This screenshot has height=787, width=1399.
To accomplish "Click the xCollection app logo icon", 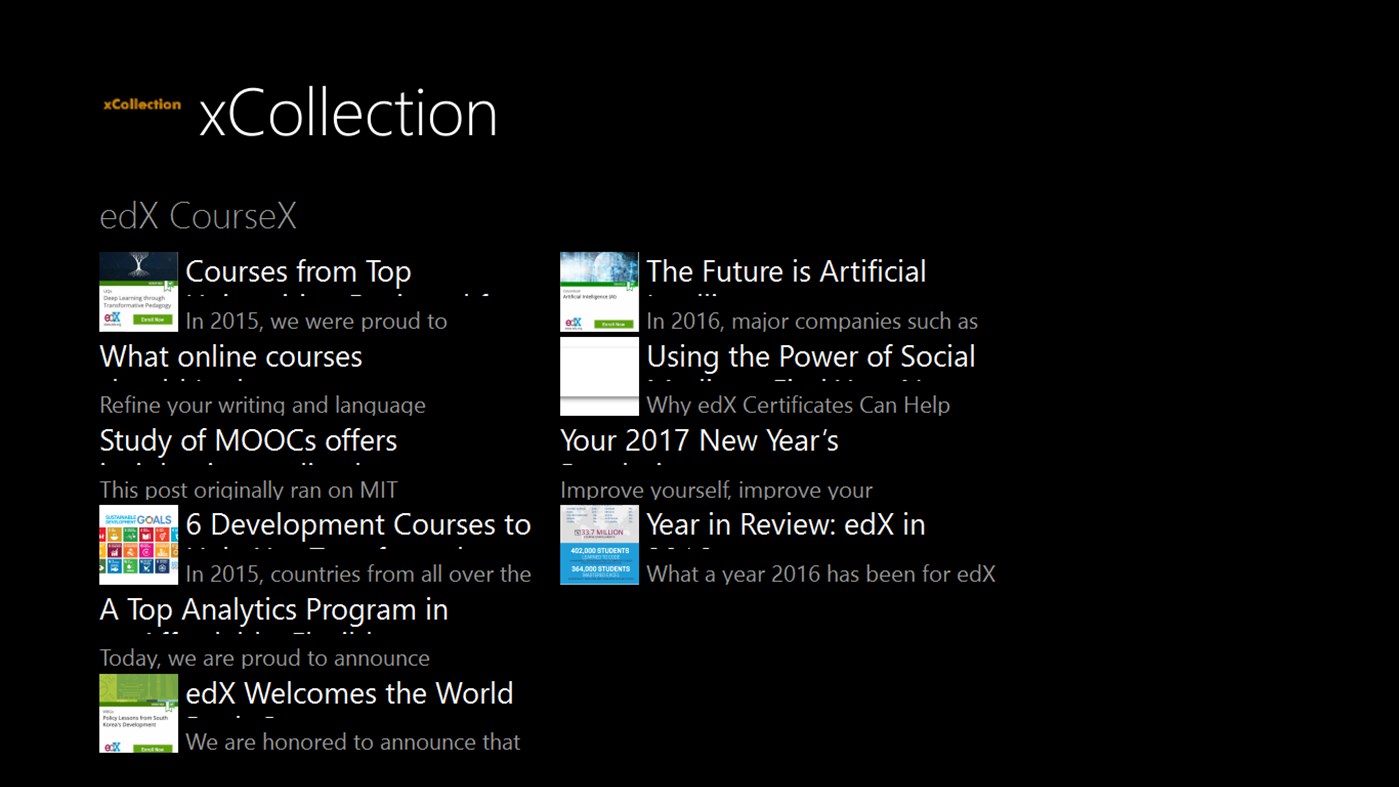I will 140,104.
